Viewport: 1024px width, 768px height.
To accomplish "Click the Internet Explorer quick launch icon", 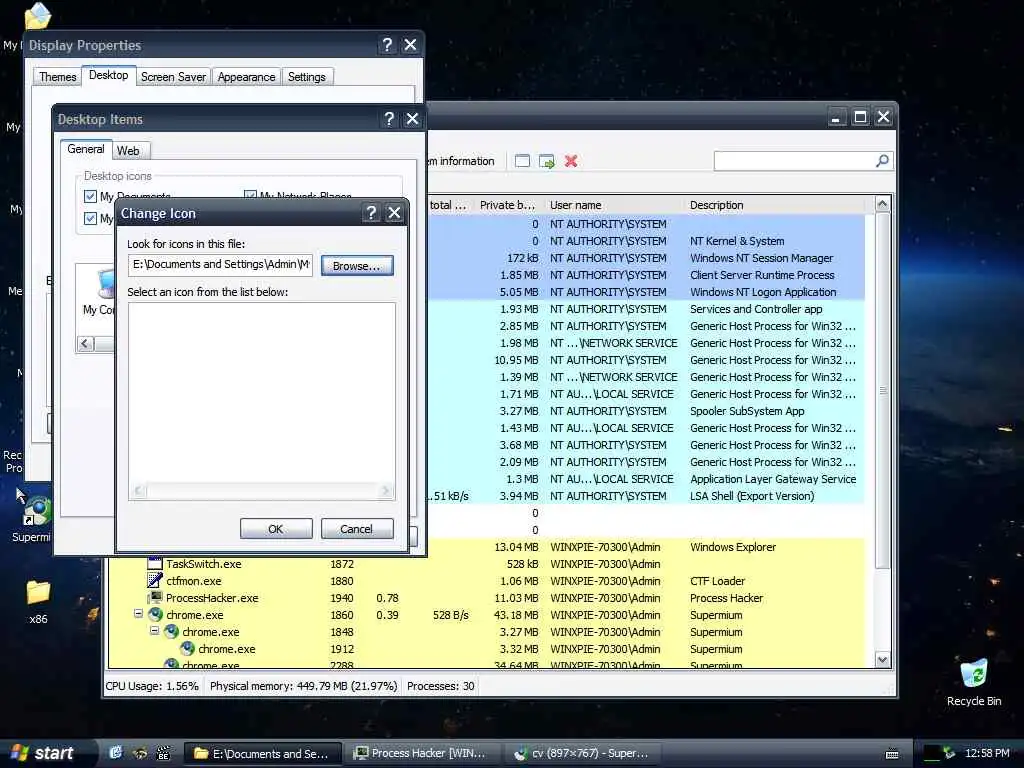I will click(116, 753).
